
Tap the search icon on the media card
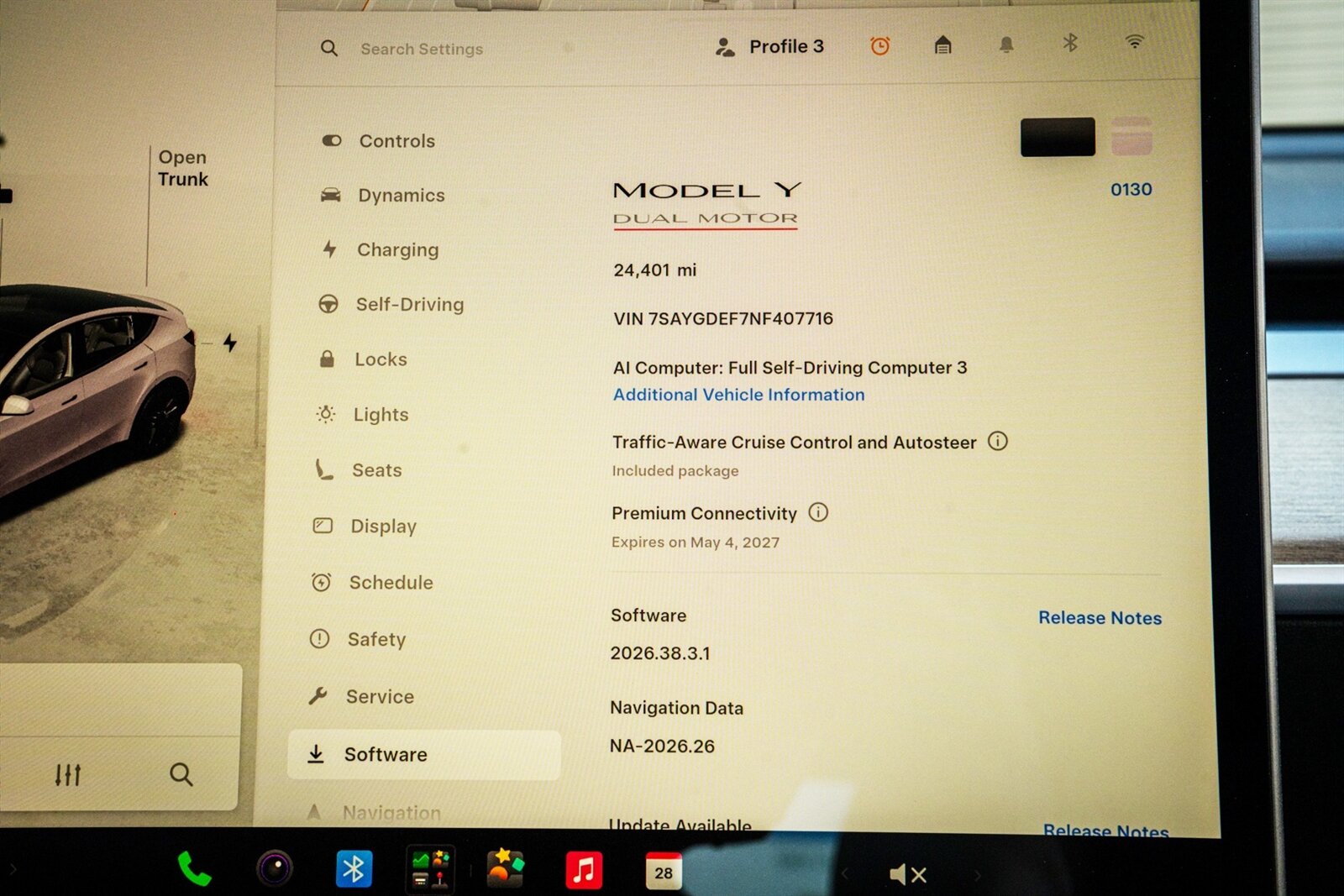click(181, 774)
